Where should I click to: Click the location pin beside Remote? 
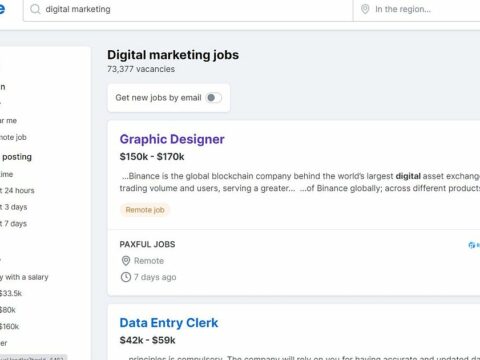(126, 261)
